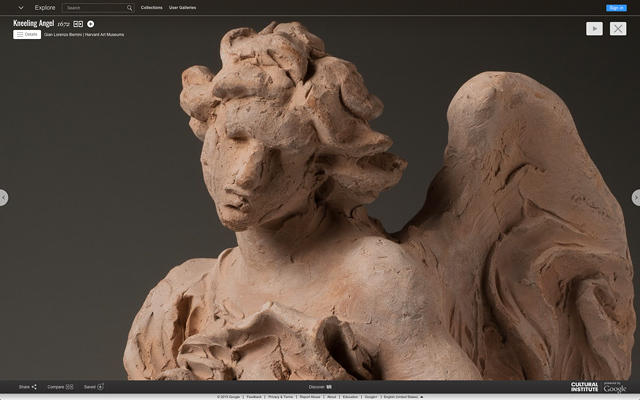The image size is (640, 400).
Task: Open Privacy & Terms footer link
Action: point(280,397)
